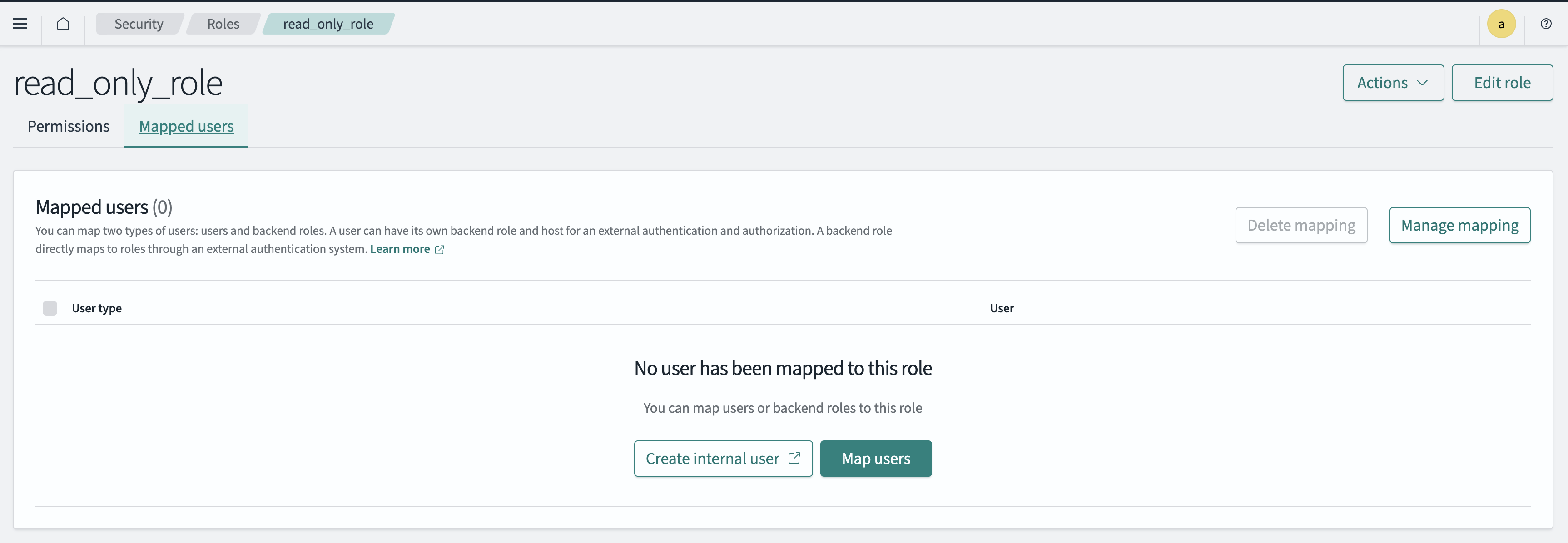Switch to the Permissions tab

click(68, 127)
